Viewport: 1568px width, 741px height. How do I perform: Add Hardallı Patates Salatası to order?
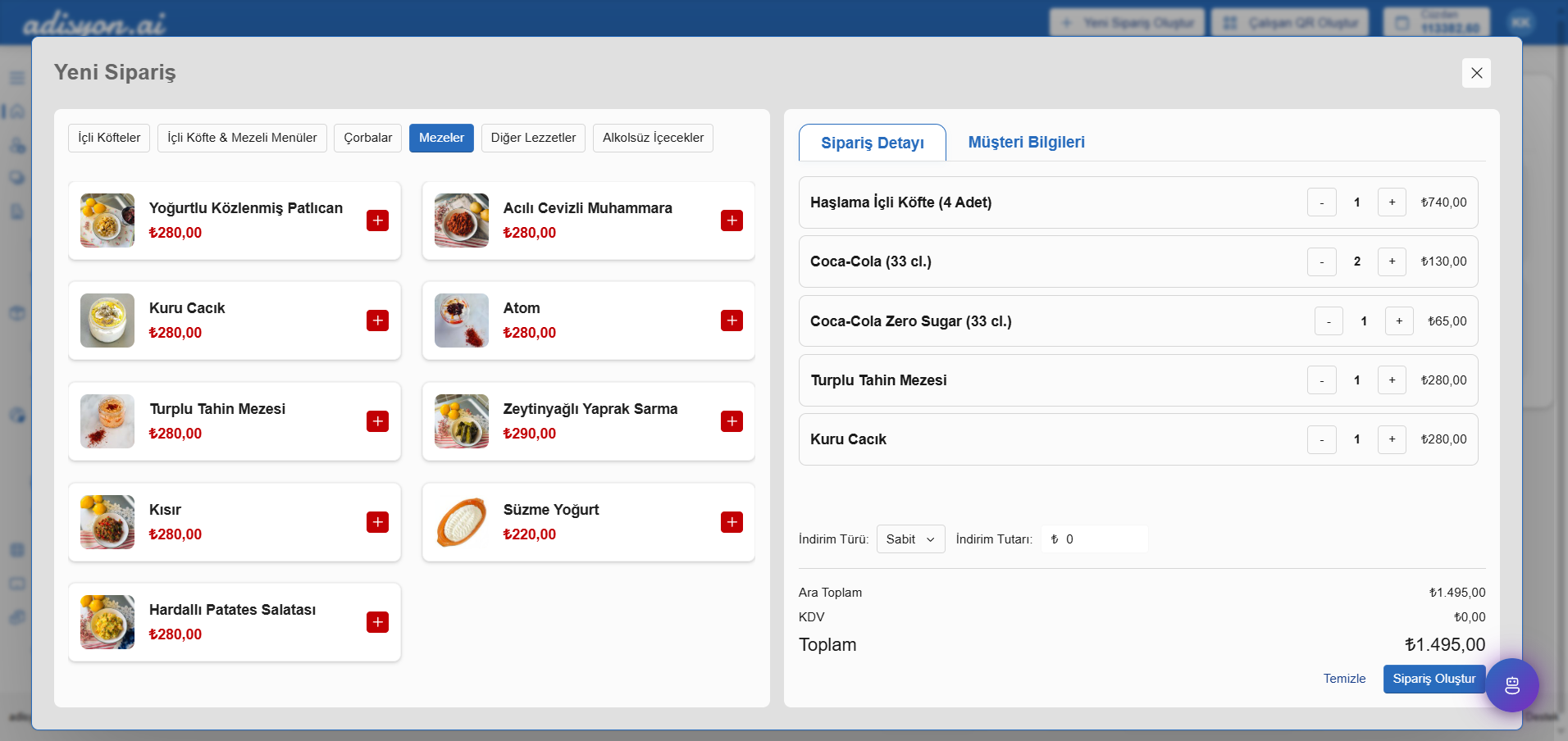coord(377,622)
